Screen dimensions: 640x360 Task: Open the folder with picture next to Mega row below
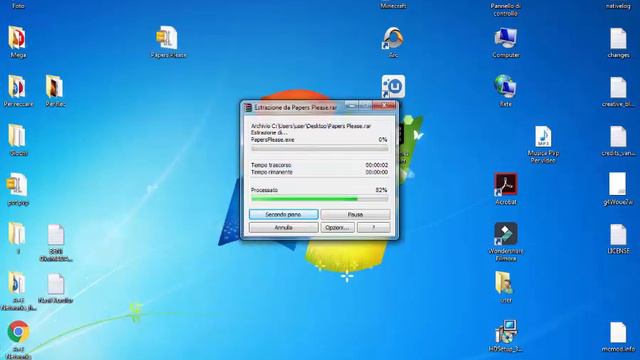[17, 87]
